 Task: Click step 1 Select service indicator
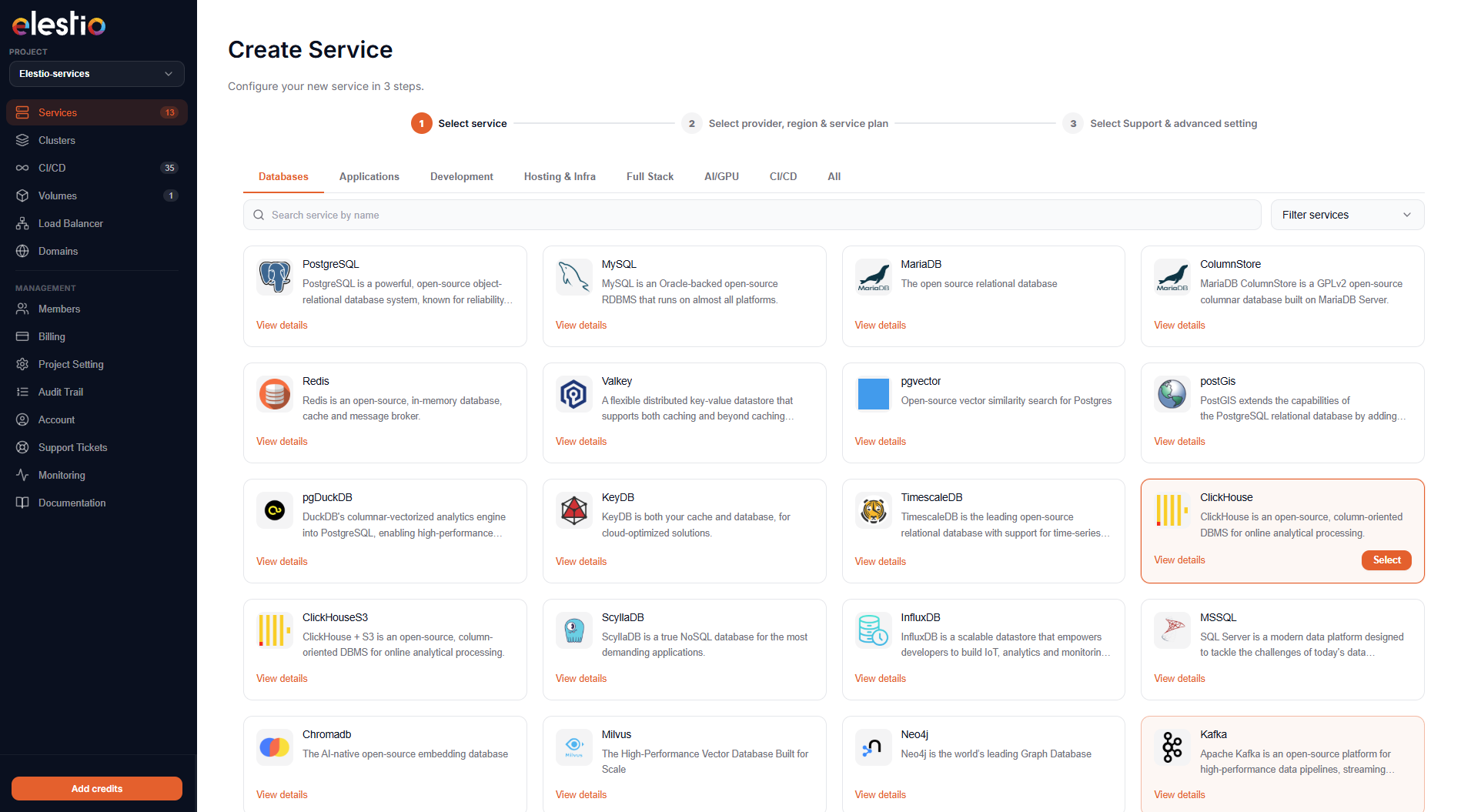tap(459, 123)
